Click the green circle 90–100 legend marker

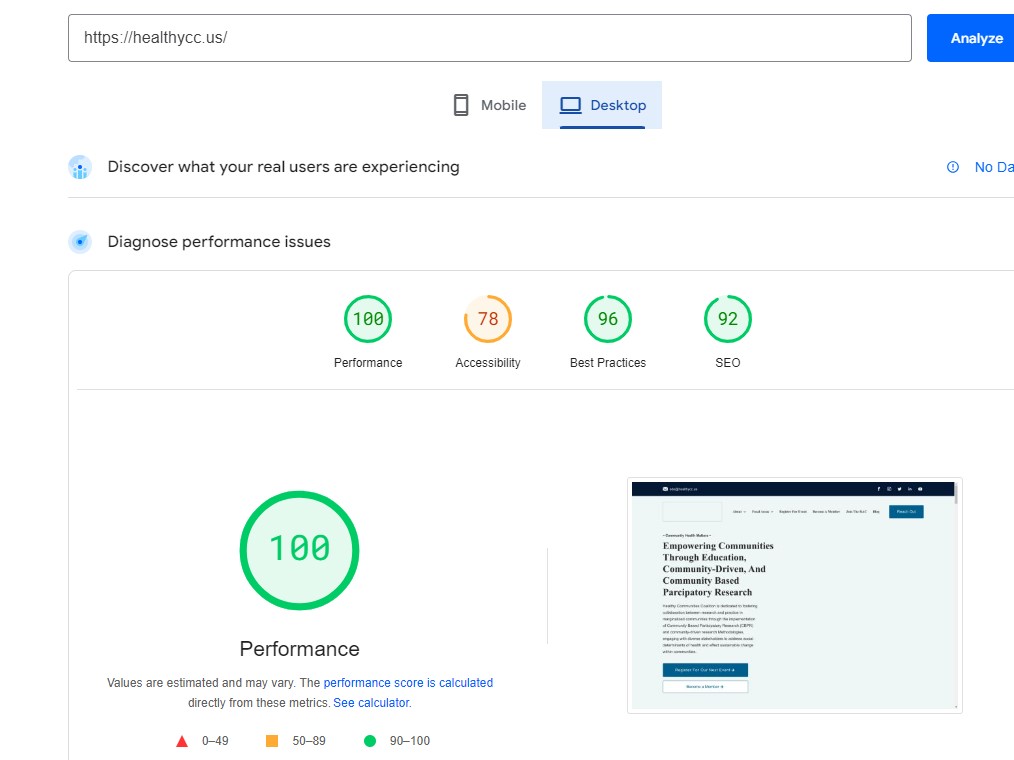370,741
